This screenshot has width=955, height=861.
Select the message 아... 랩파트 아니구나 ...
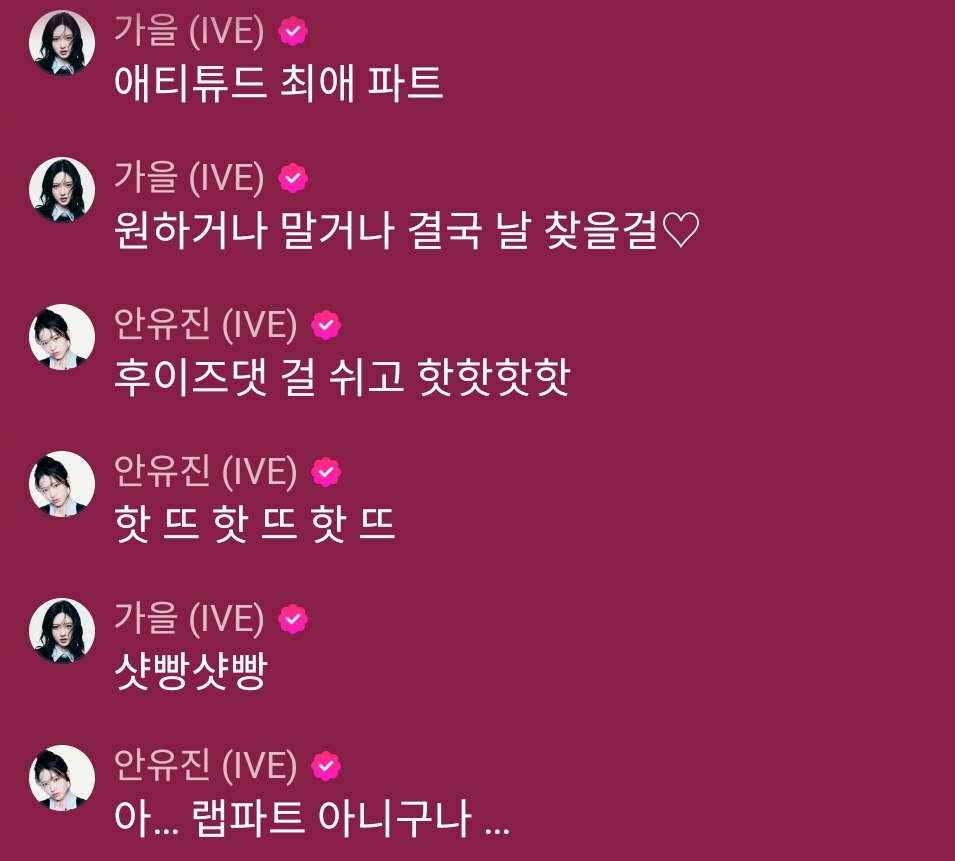pyautogui.click(x=312, y=818)
